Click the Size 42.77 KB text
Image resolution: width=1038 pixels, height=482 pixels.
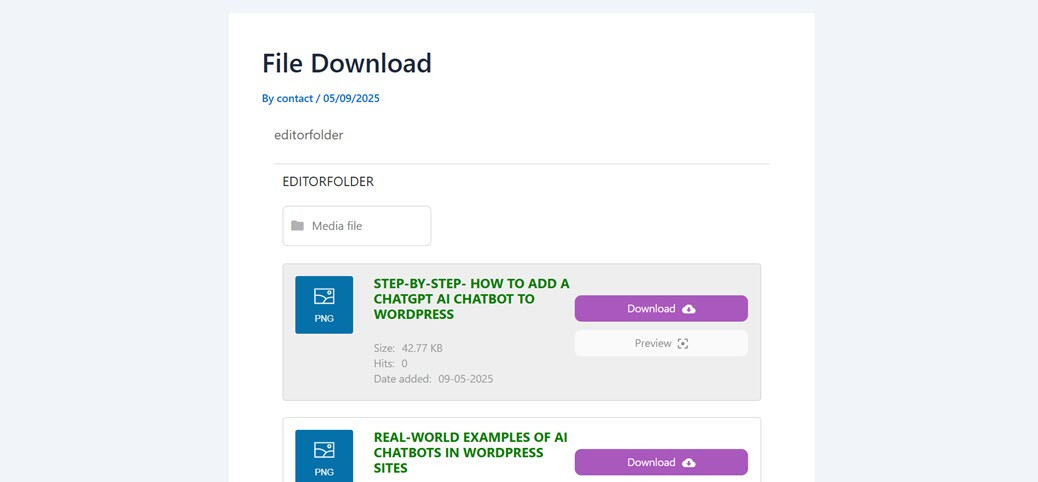tap(408, 348)
